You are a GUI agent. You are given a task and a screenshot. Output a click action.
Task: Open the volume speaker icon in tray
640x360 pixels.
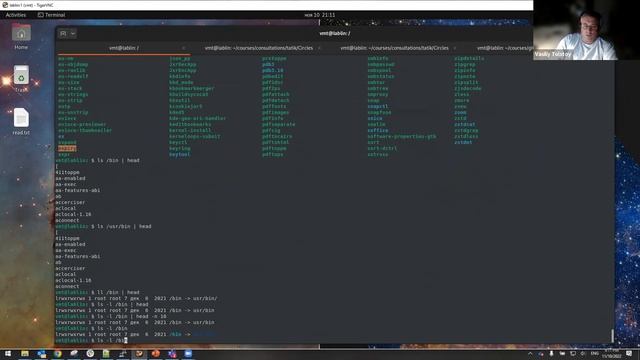(583, 353)
